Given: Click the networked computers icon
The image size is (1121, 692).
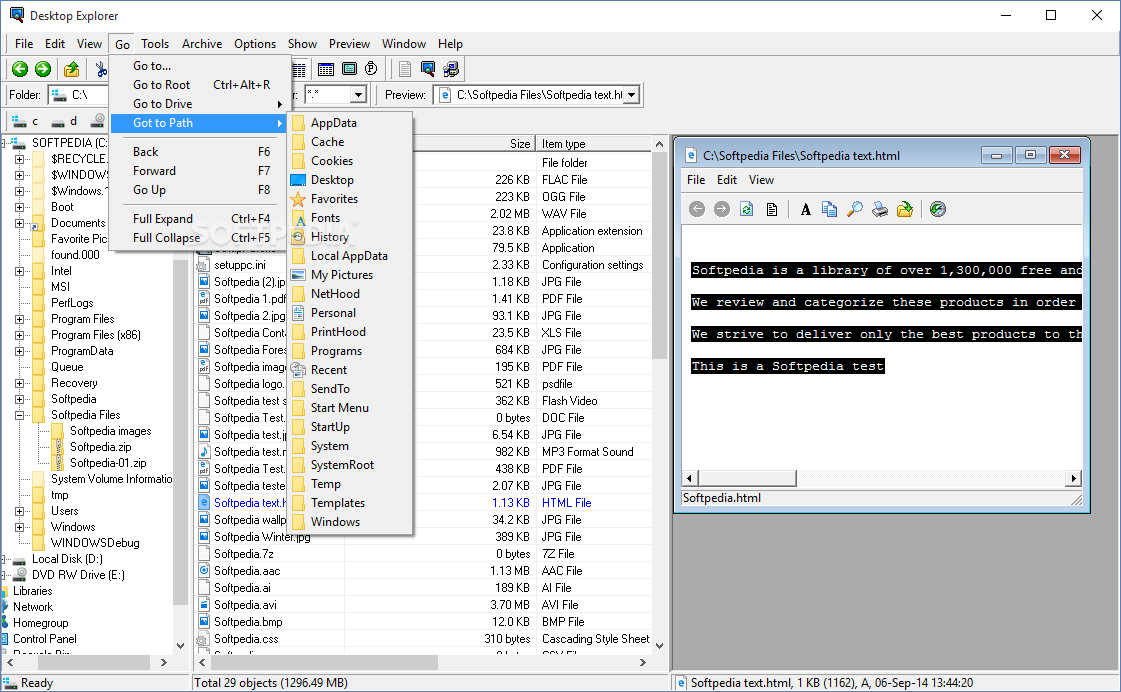Looking at the screenshot, I should coord(451,69).
